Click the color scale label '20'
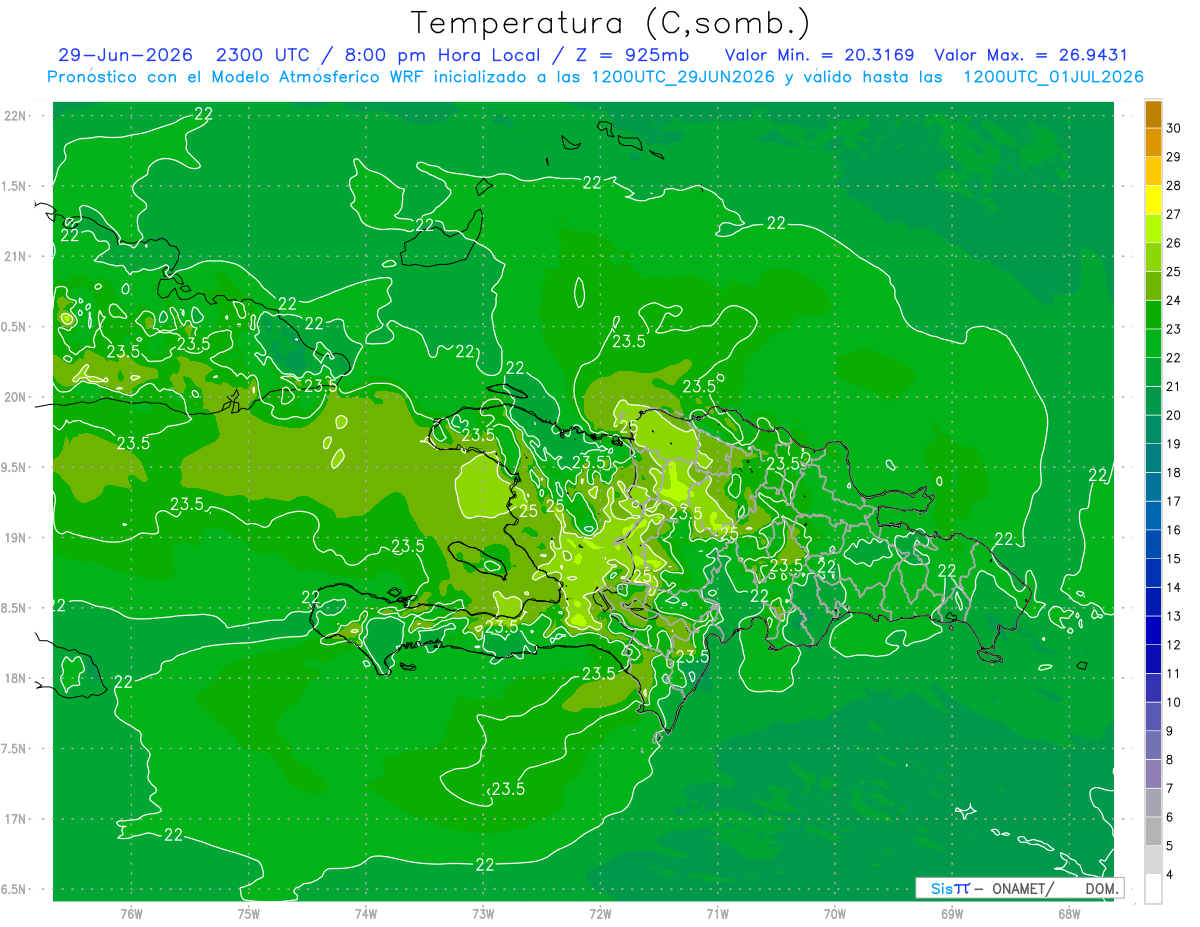Screen dimensions: 1200x927 coord(1174,415)
